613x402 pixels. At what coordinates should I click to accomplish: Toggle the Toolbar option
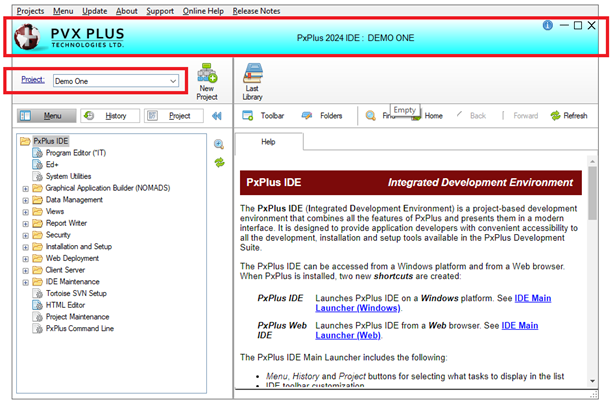(264, 116)
